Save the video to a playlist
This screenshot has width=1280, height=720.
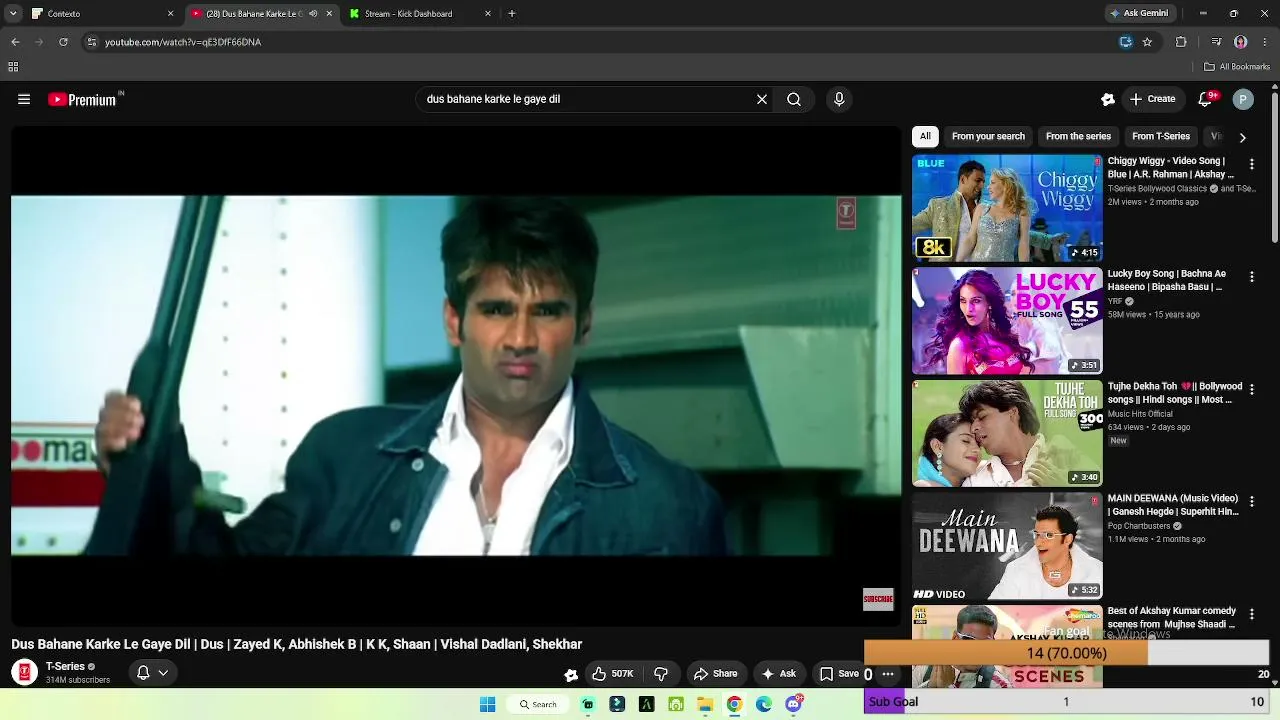click(839, 674)
